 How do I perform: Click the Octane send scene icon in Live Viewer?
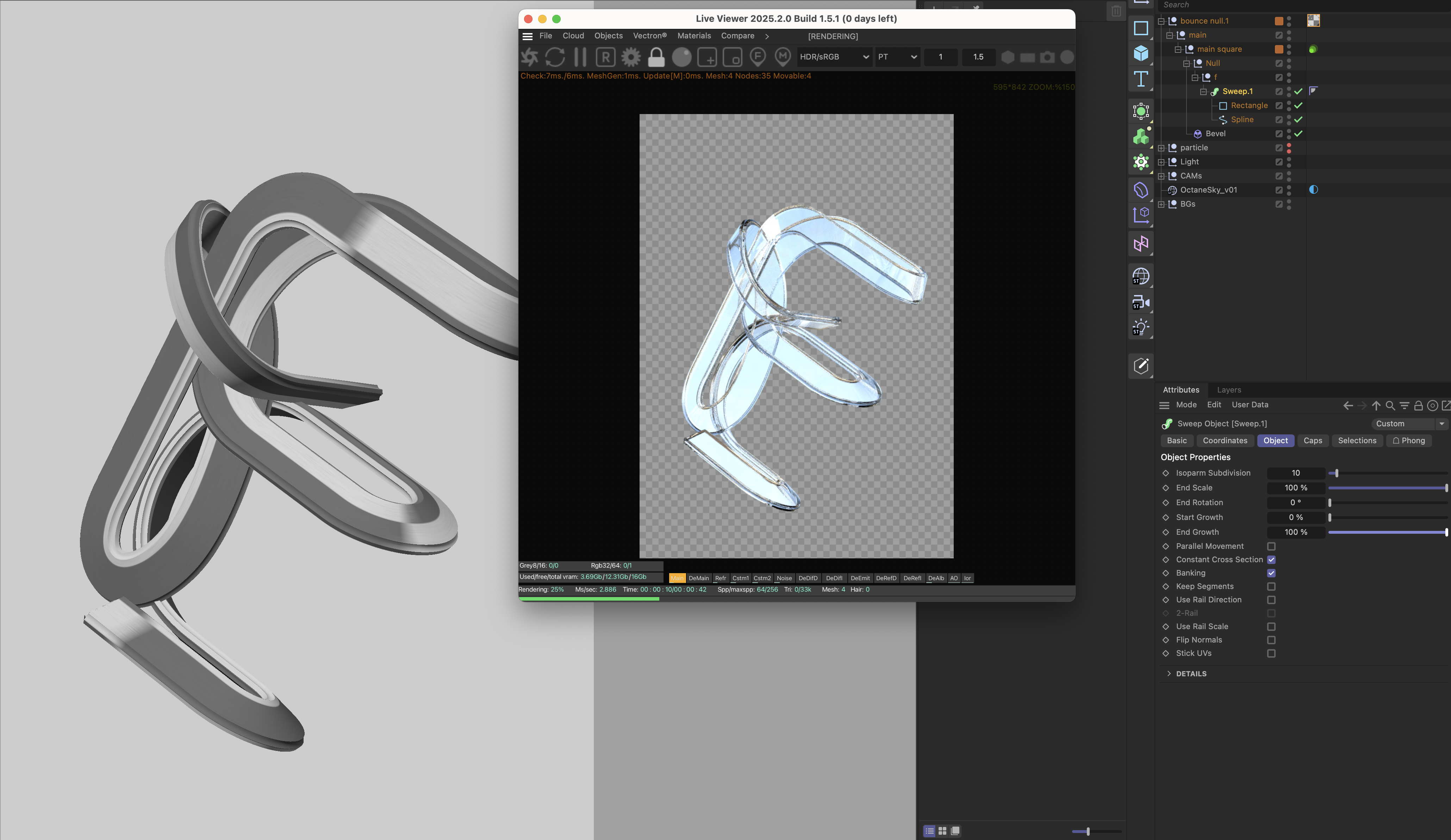coord(529,57)
